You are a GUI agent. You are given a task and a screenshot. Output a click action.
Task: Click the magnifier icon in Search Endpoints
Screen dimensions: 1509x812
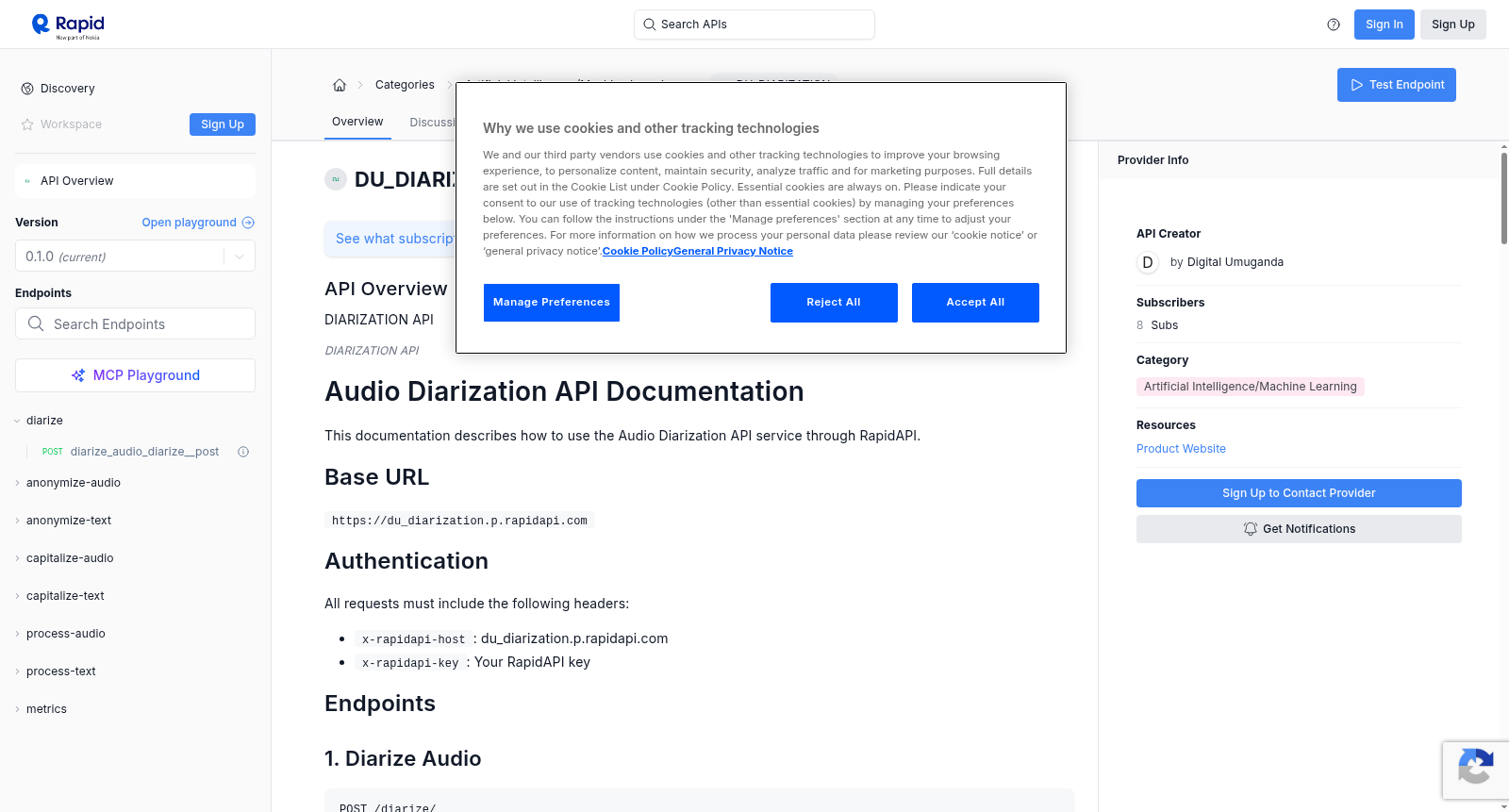pyautogui.click(x=36, y=323)
